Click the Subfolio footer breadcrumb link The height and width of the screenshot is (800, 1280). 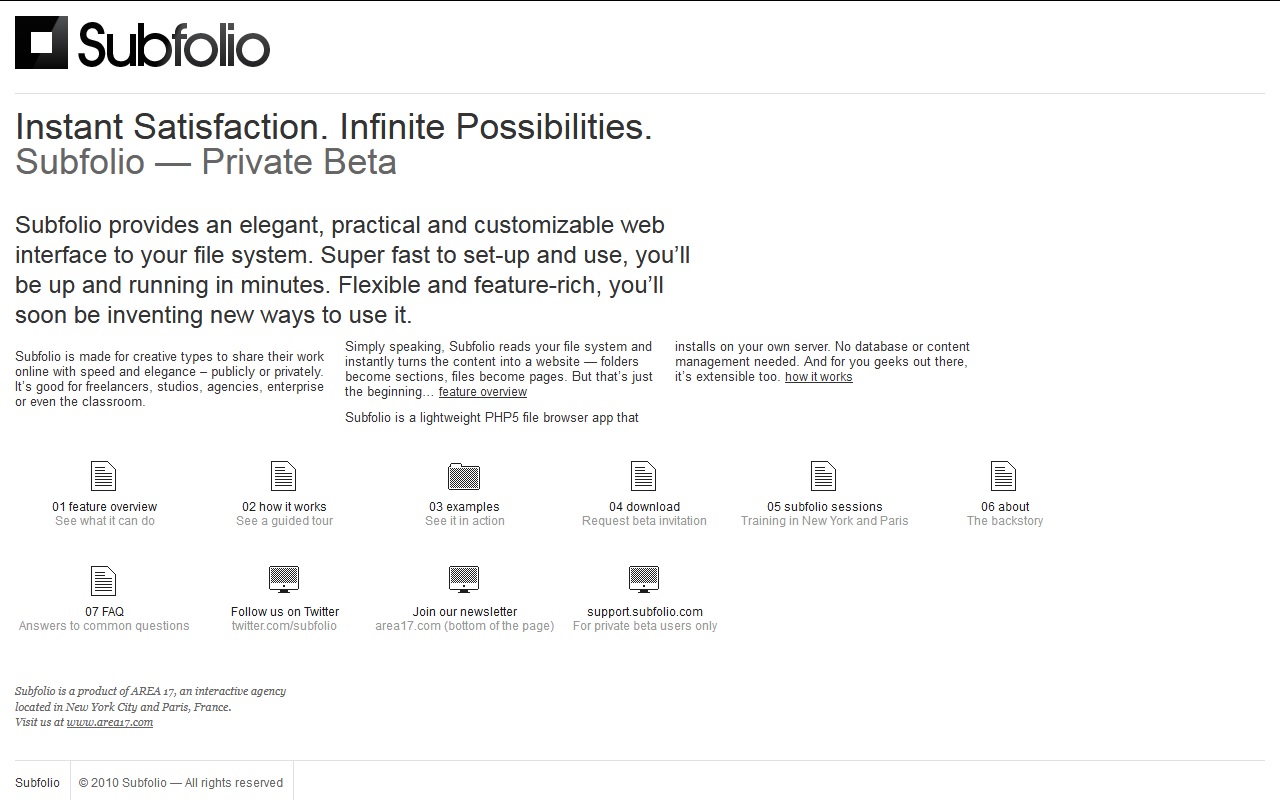(37, 783)
